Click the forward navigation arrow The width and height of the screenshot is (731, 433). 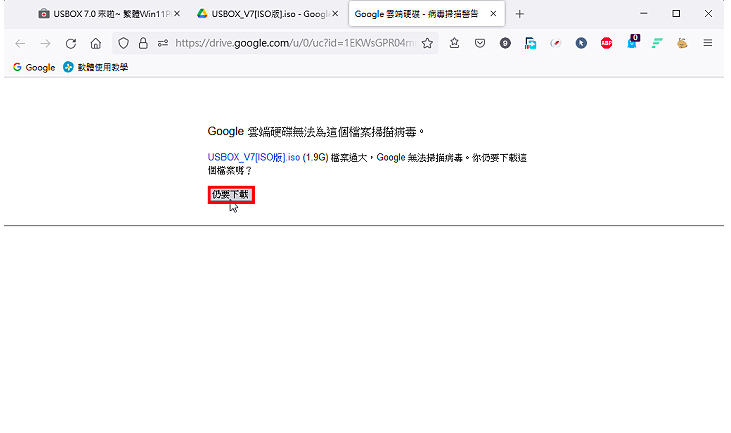45,43
